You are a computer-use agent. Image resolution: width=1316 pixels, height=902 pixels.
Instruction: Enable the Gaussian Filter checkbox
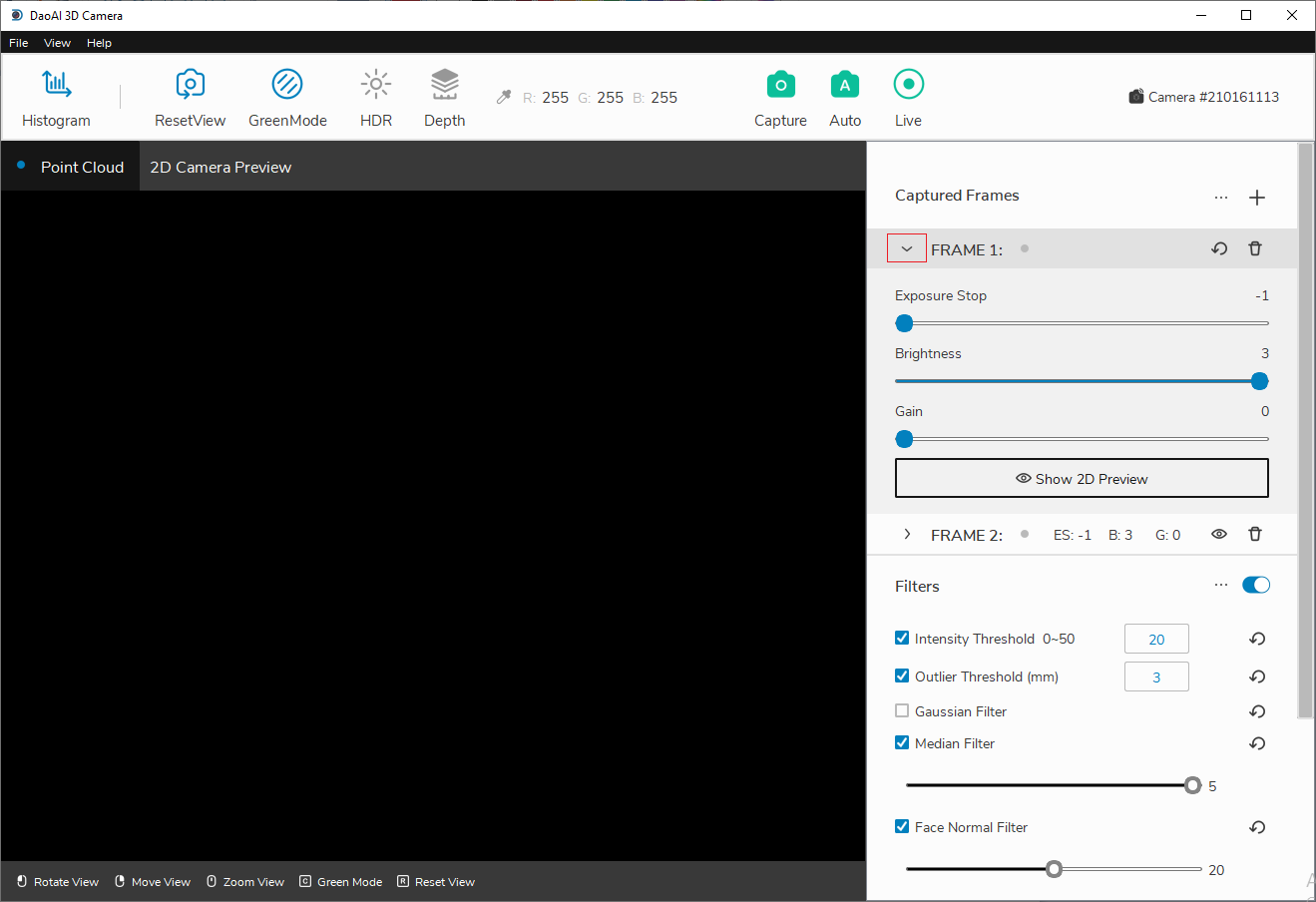pos(902,710)
